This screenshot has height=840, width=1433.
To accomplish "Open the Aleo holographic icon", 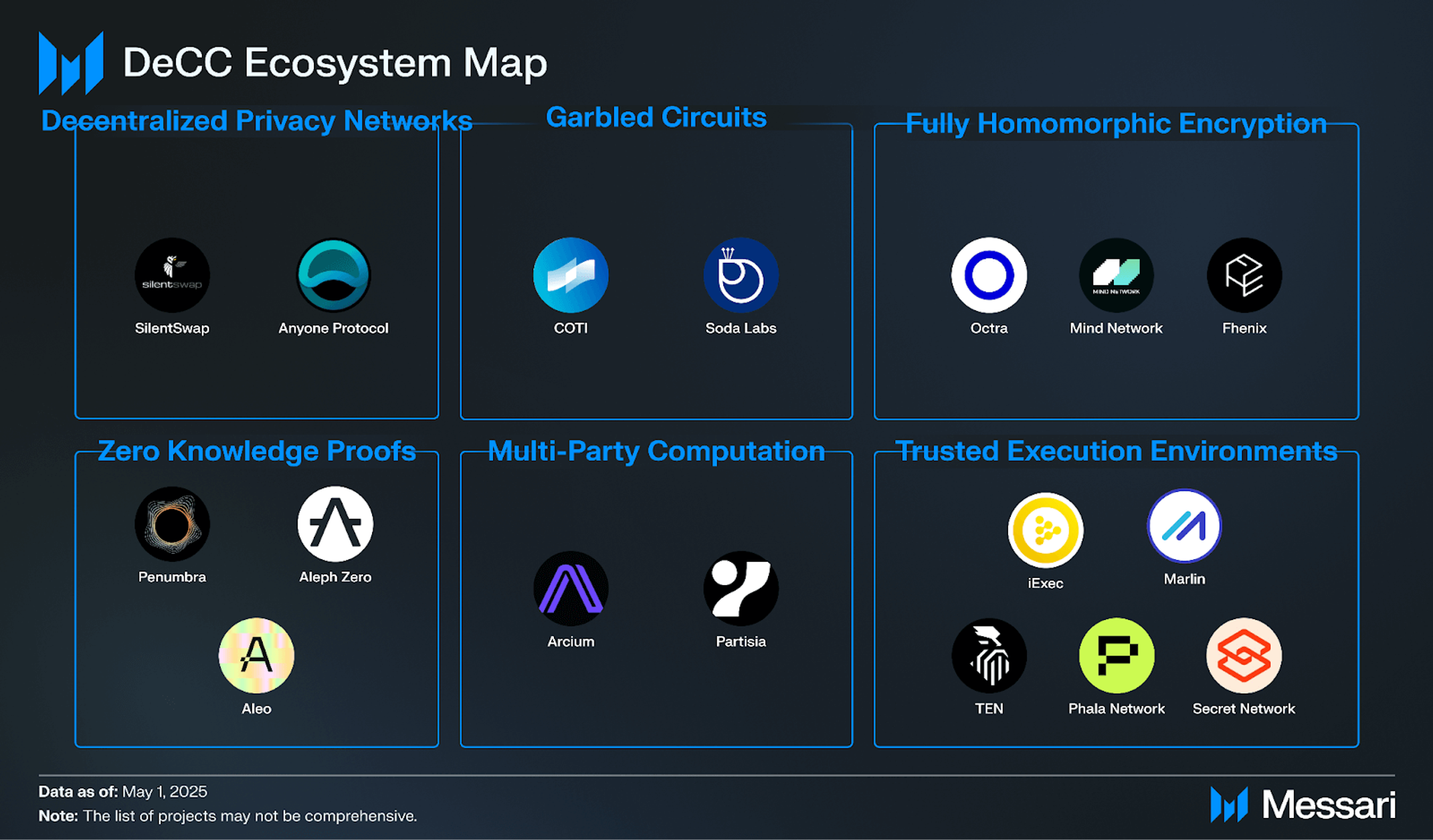I will (256, 655).
